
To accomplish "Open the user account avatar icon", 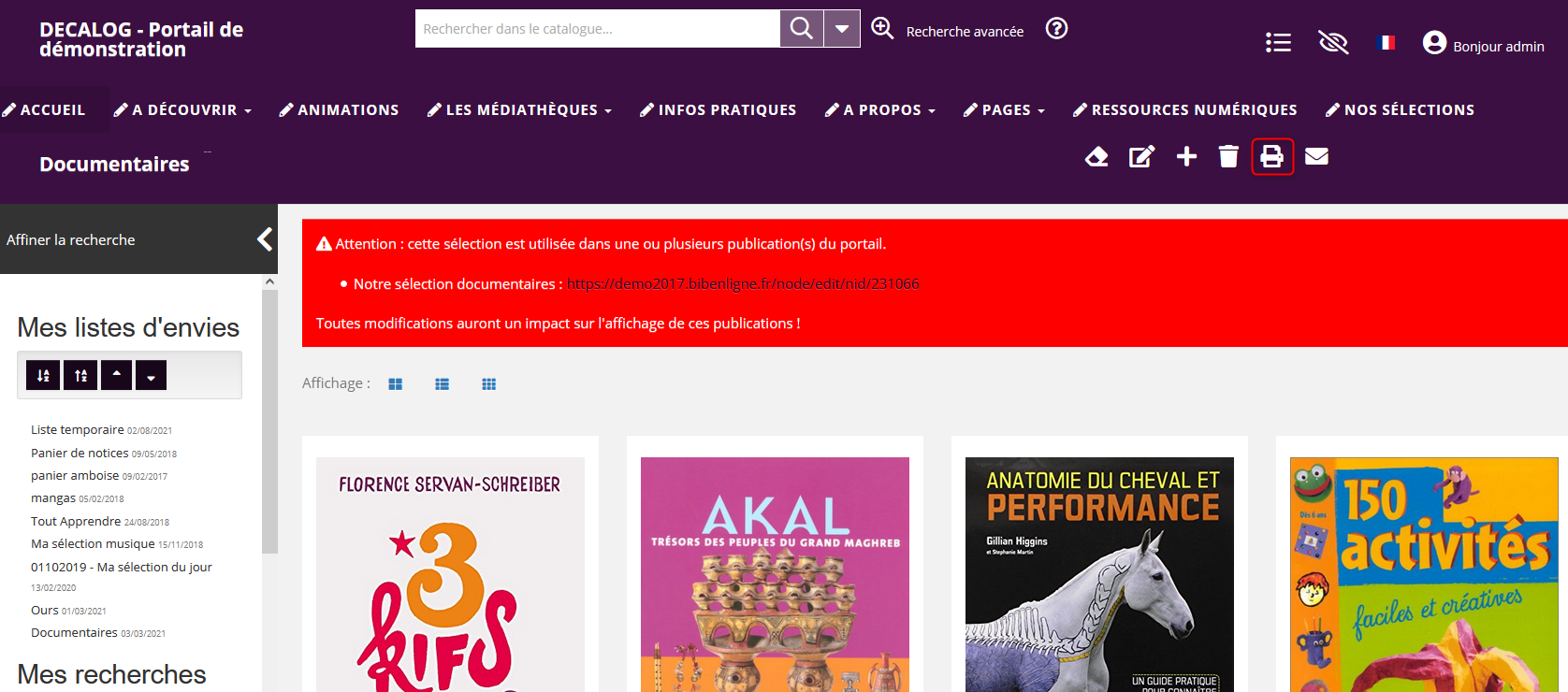I will [1434, 42].
